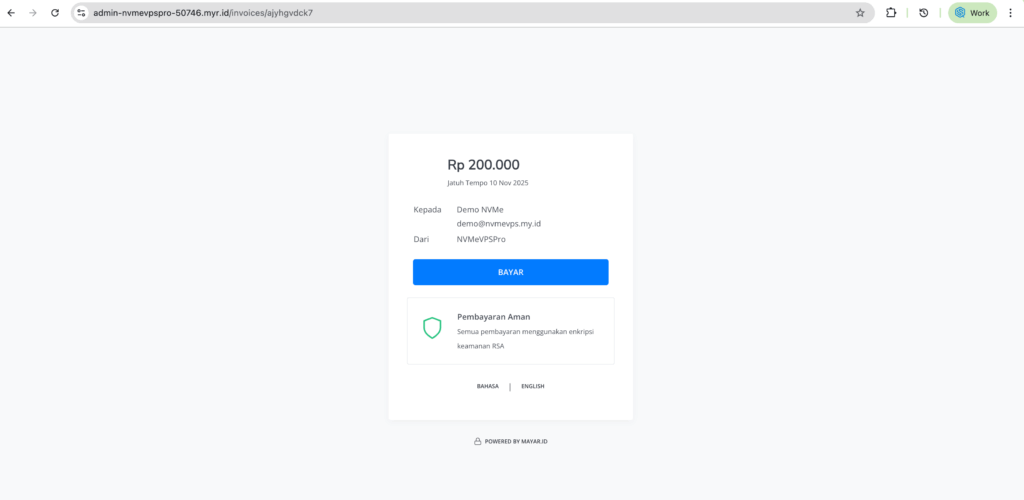Viewport: 1024px width, 500px height.
Task: Switch language to BAHASA
Action: pos(488,386)
